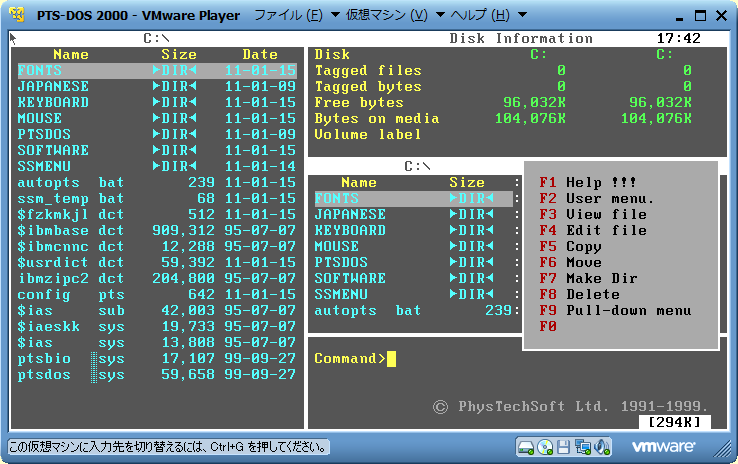738x464 pixels.
Task: Click the CD/DVD drive device icon
Action: (545, 447)
